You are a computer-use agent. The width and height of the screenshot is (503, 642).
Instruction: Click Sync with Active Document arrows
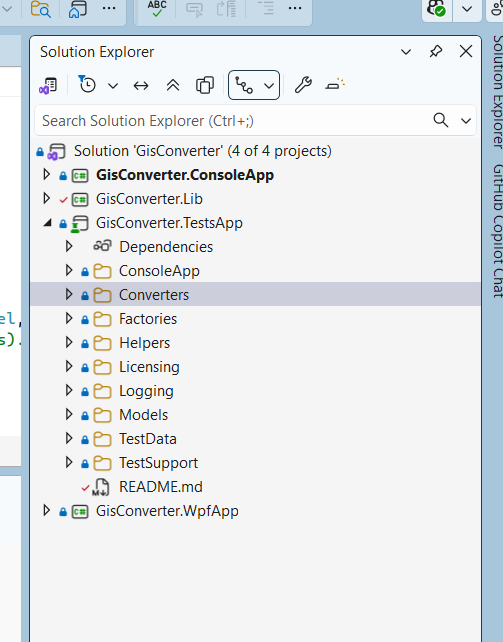[141, 86]
